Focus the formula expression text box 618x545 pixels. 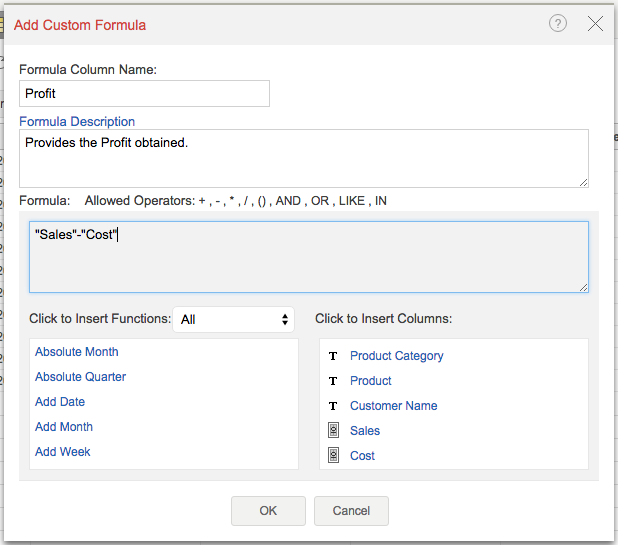[x=308, y=257]
